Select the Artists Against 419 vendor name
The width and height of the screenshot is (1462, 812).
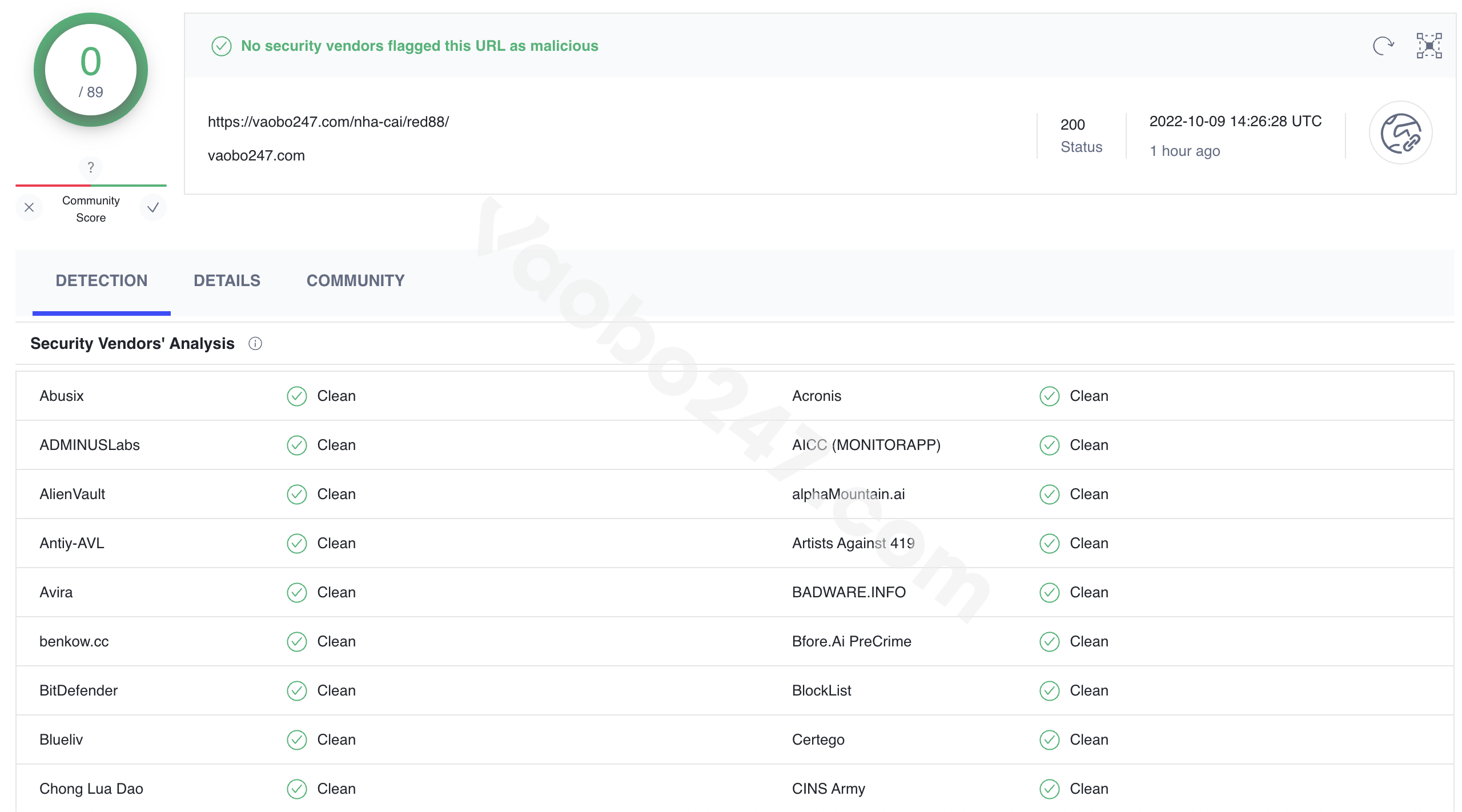853,543
